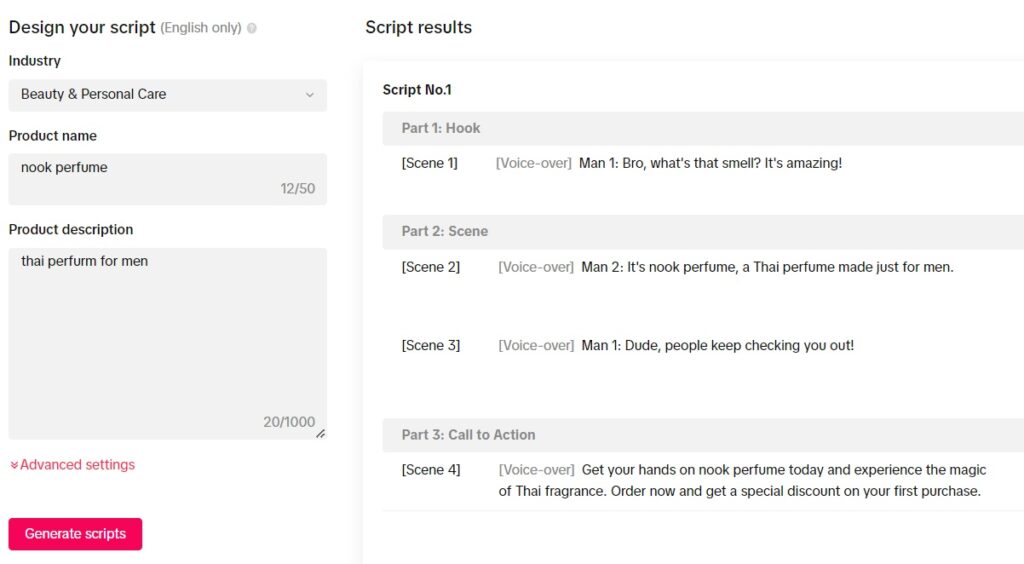This screenshot has width=1024, height=564.
Task: Click the help icon beside English only
Action: (x=252, y=28)
